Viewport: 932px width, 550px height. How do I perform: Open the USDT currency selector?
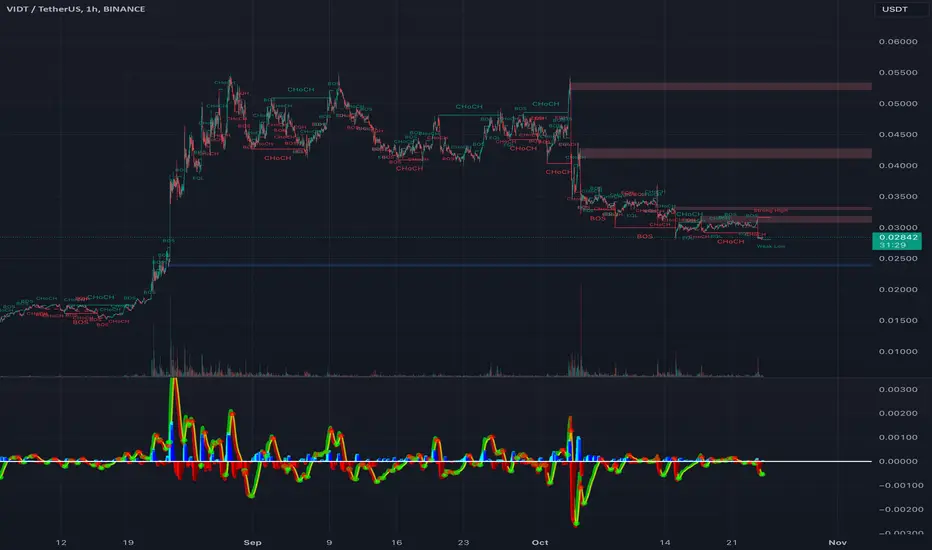900,9
